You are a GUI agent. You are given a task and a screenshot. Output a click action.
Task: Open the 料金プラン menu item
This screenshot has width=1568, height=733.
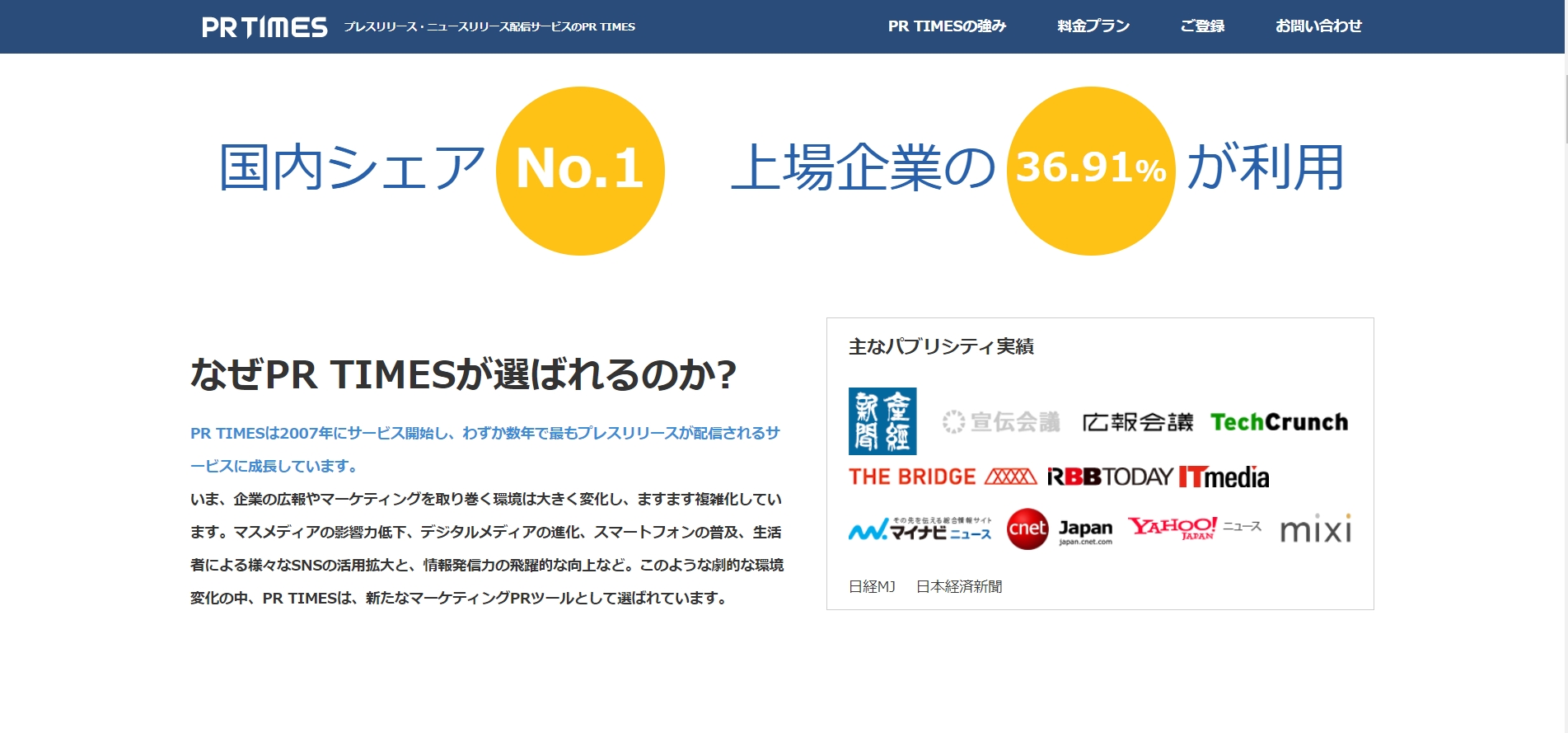pyautogui.click(x=1093, y=26)
